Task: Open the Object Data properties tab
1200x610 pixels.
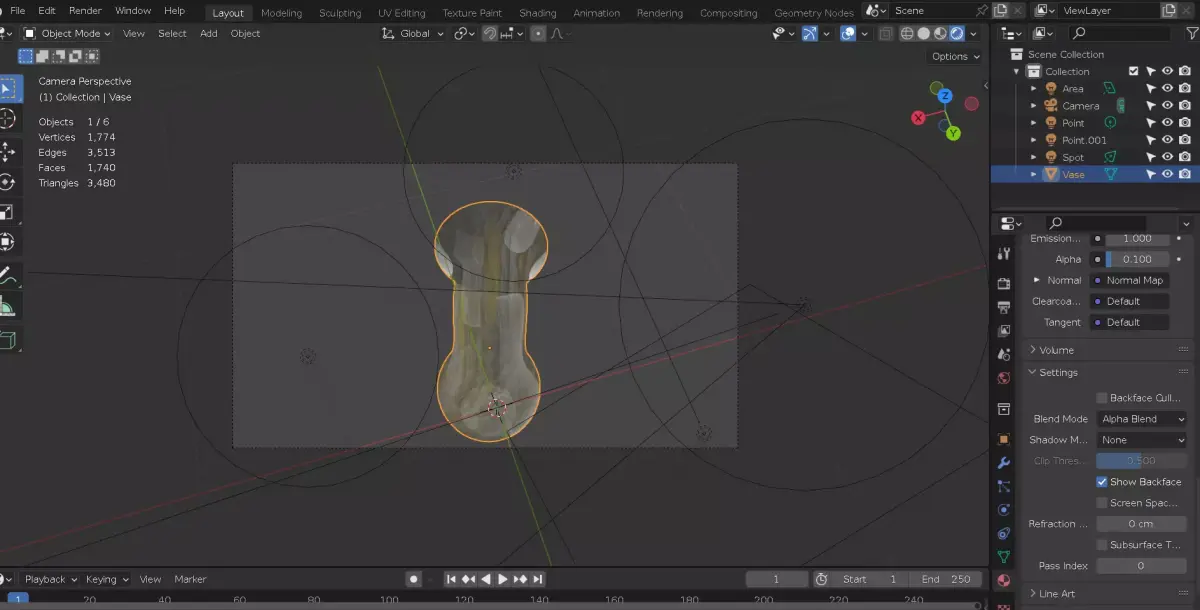Action: pos(1004,557)
